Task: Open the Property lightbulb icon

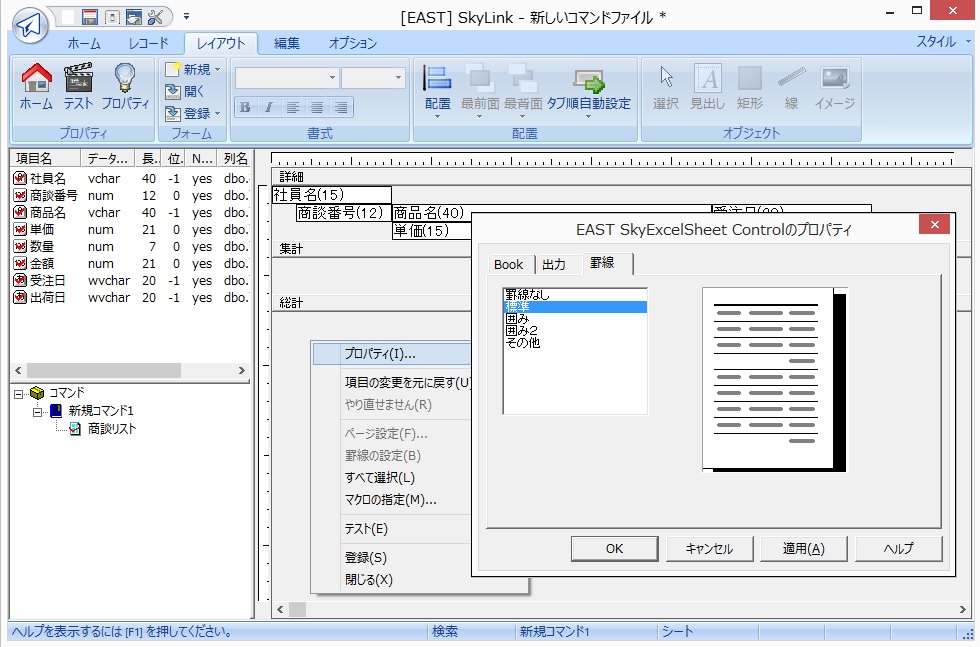Action: 125,78
